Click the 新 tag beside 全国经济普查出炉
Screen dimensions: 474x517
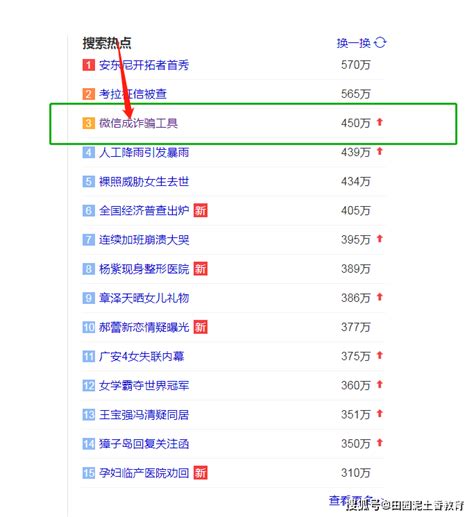point(200,210)
